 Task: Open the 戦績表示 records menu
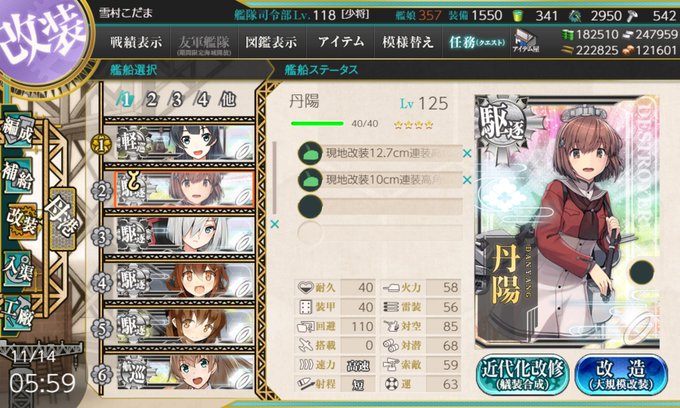coord(136,42)
